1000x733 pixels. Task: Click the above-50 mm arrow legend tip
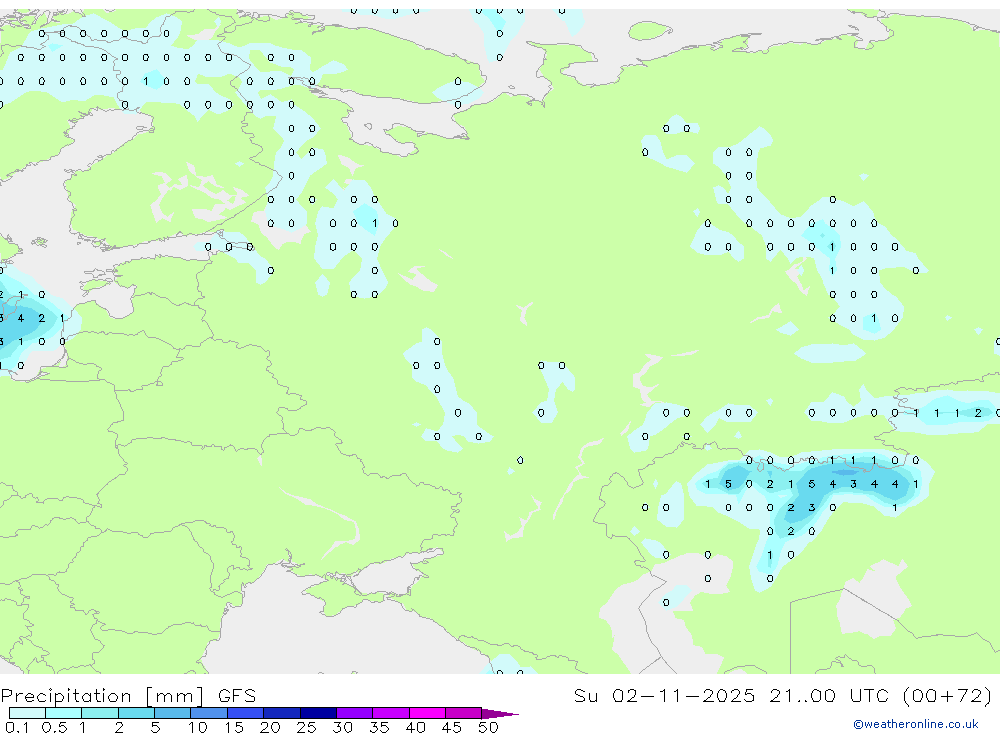pos(500,713)
